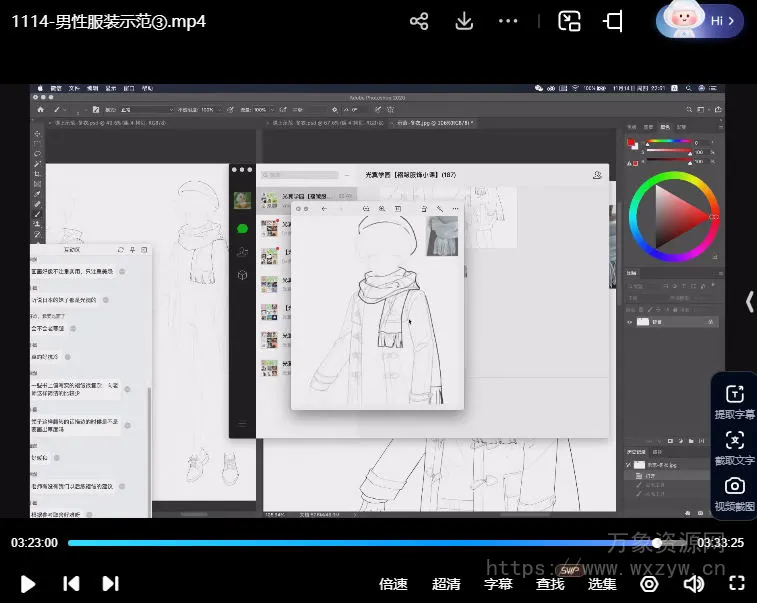Enable picture-in-picture mini player mode
The width and height of the screenshot is (757, 603).
click(569, 21)
